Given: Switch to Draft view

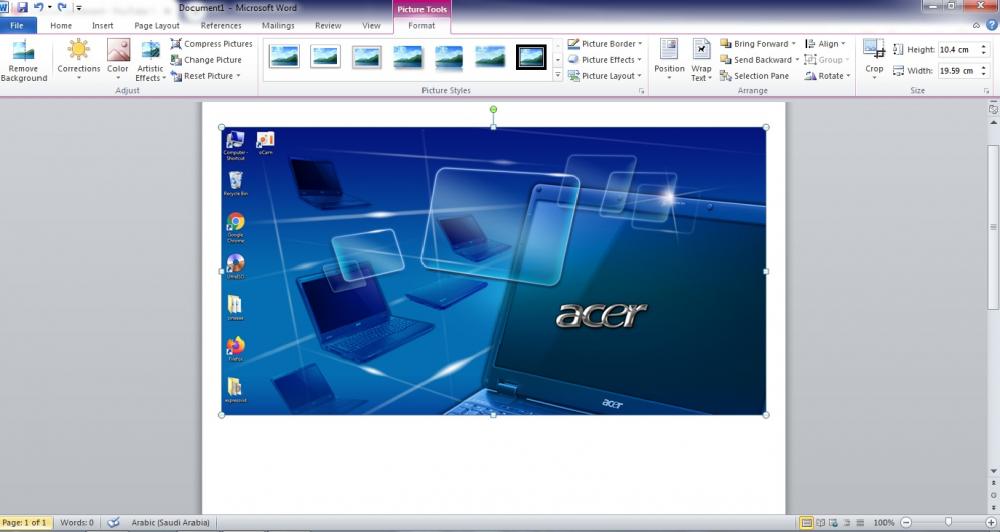Looking at the screenshot, I should point(860,522).
